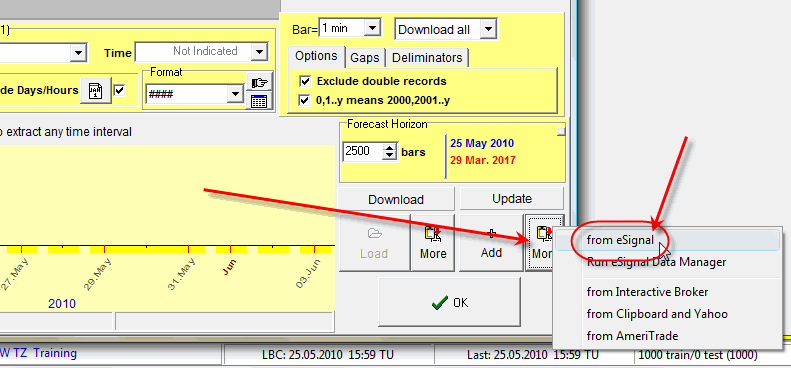The width and height of the screenshot is (791, 368).
Task: Increase the forecast horizon bars stepper
Action: pos(389,148)
